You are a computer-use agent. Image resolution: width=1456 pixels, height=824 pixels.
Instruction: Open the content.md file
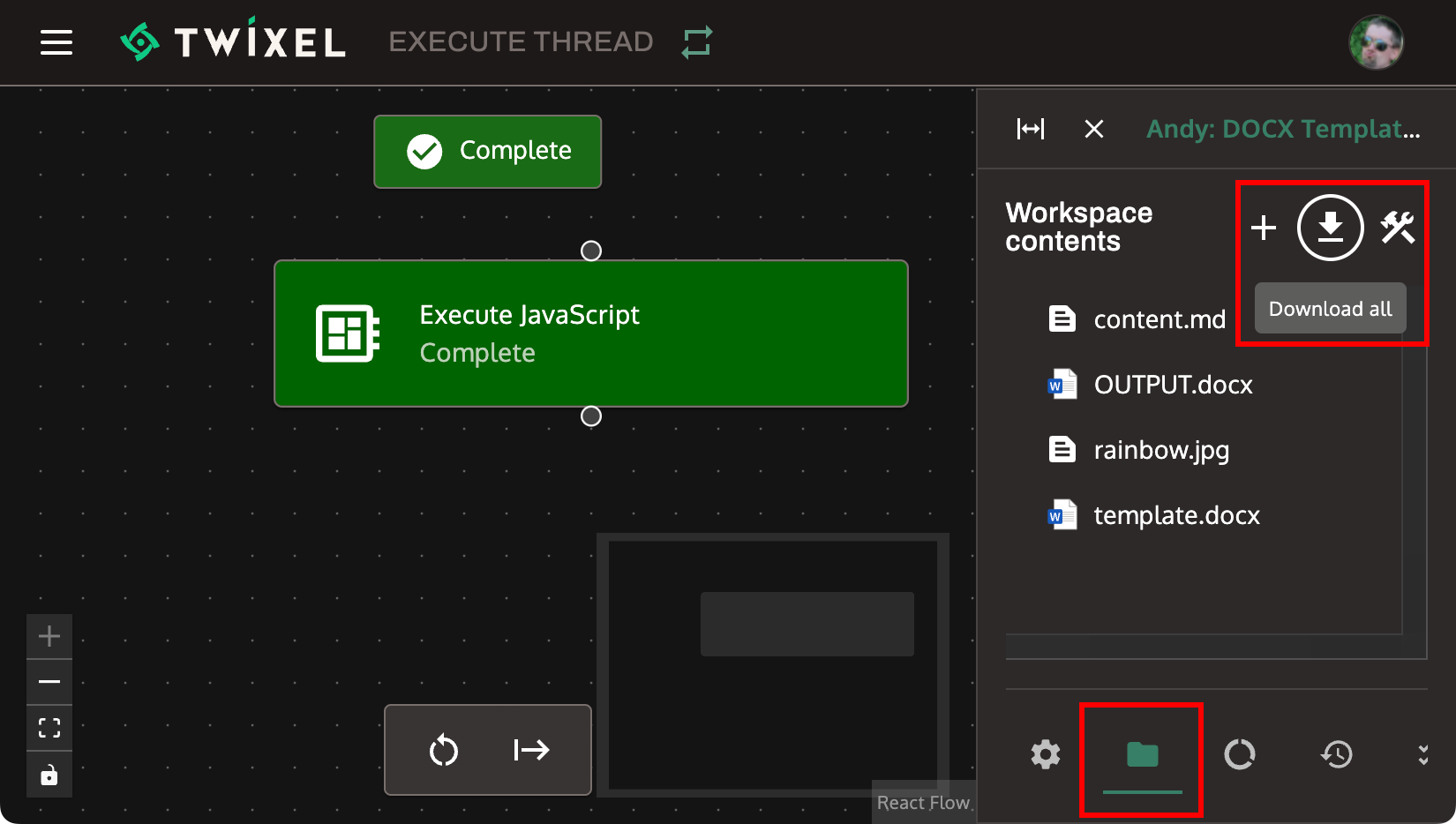click(1160, 319)
